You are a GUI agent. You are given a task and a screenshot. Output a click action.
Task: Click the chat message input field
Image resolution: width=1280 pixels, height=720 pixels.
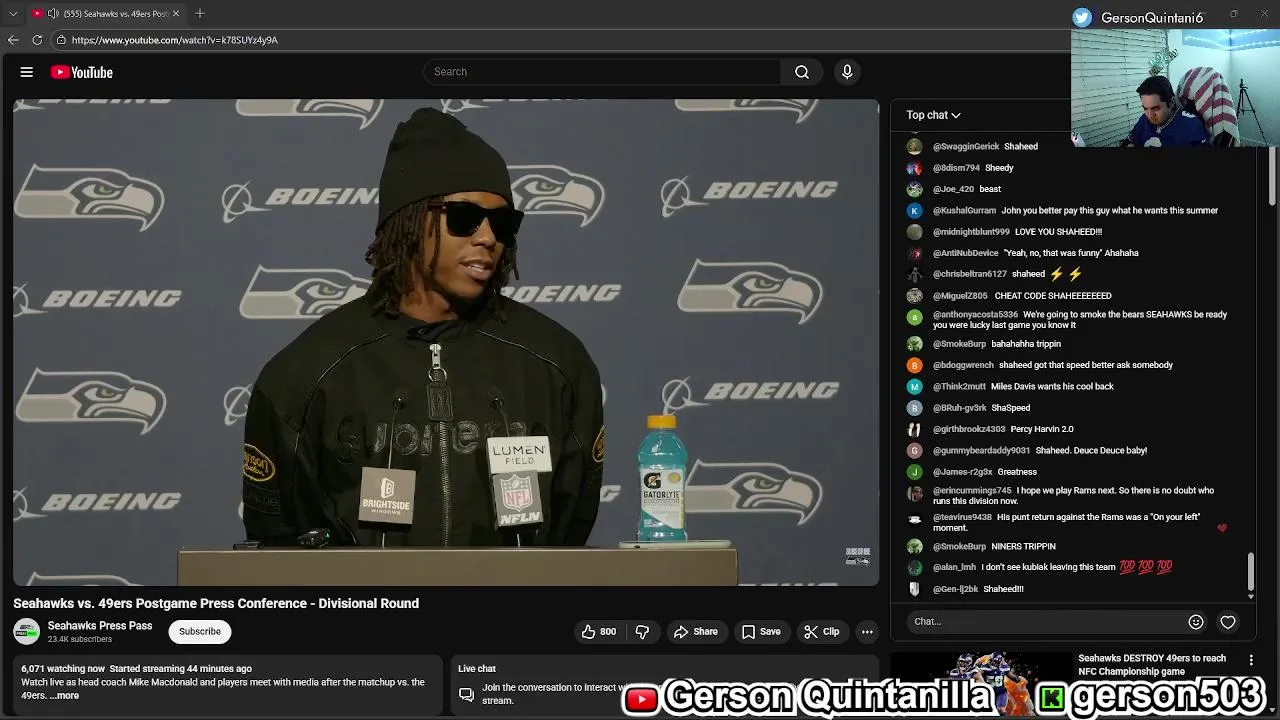[x=1044, y=621]
